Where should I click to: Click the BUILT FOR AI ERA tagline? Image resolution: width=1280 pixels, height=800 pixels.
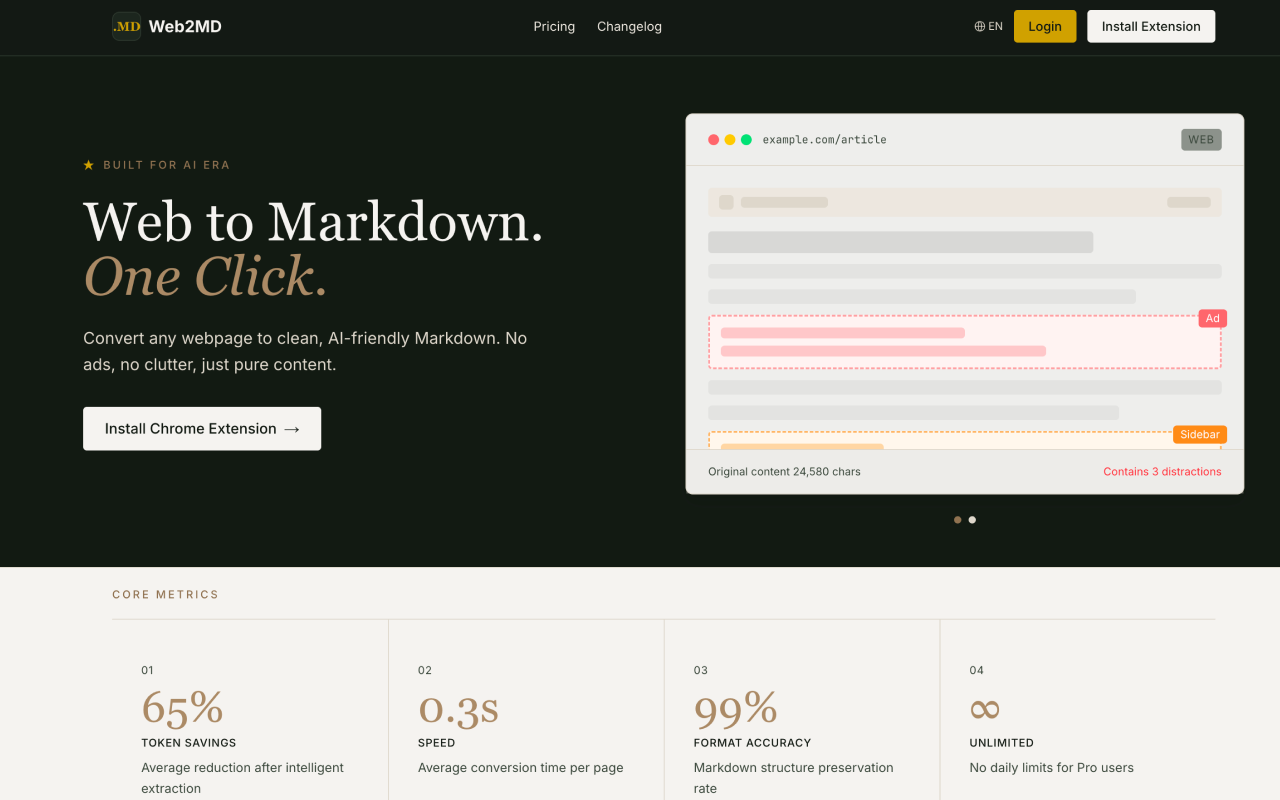point(167,165)
